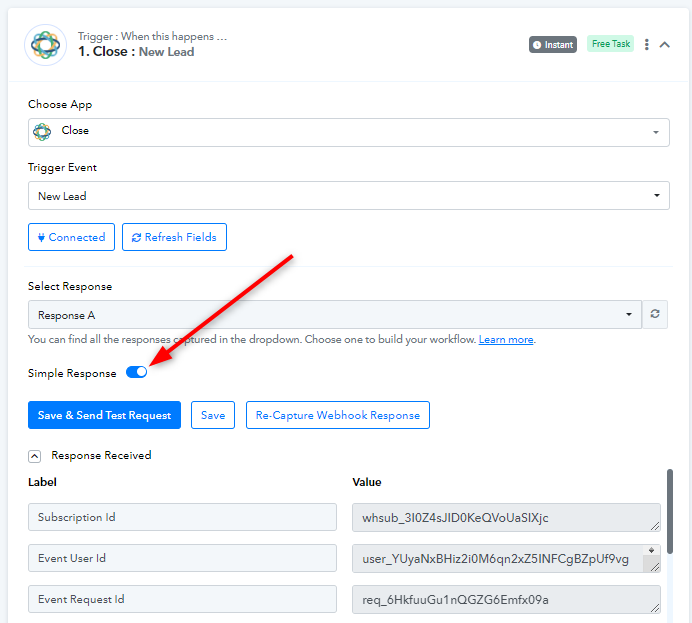Collapse the Response Received section
The image size is (692, 623).
[x=34, y=456]
